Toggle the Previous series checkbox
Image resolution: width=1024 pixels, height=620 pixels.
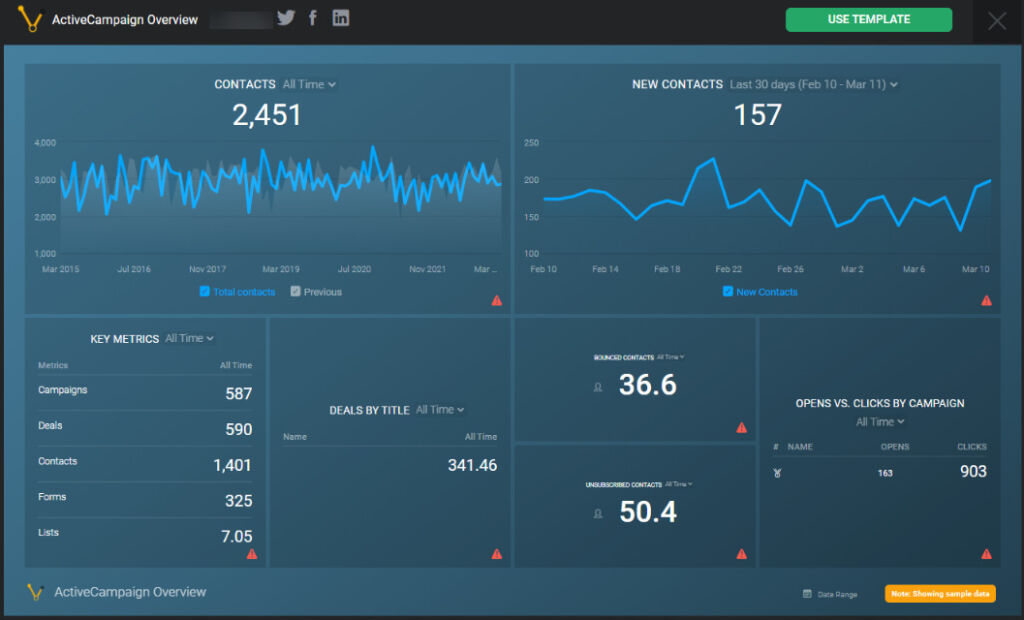click(295, 292)
